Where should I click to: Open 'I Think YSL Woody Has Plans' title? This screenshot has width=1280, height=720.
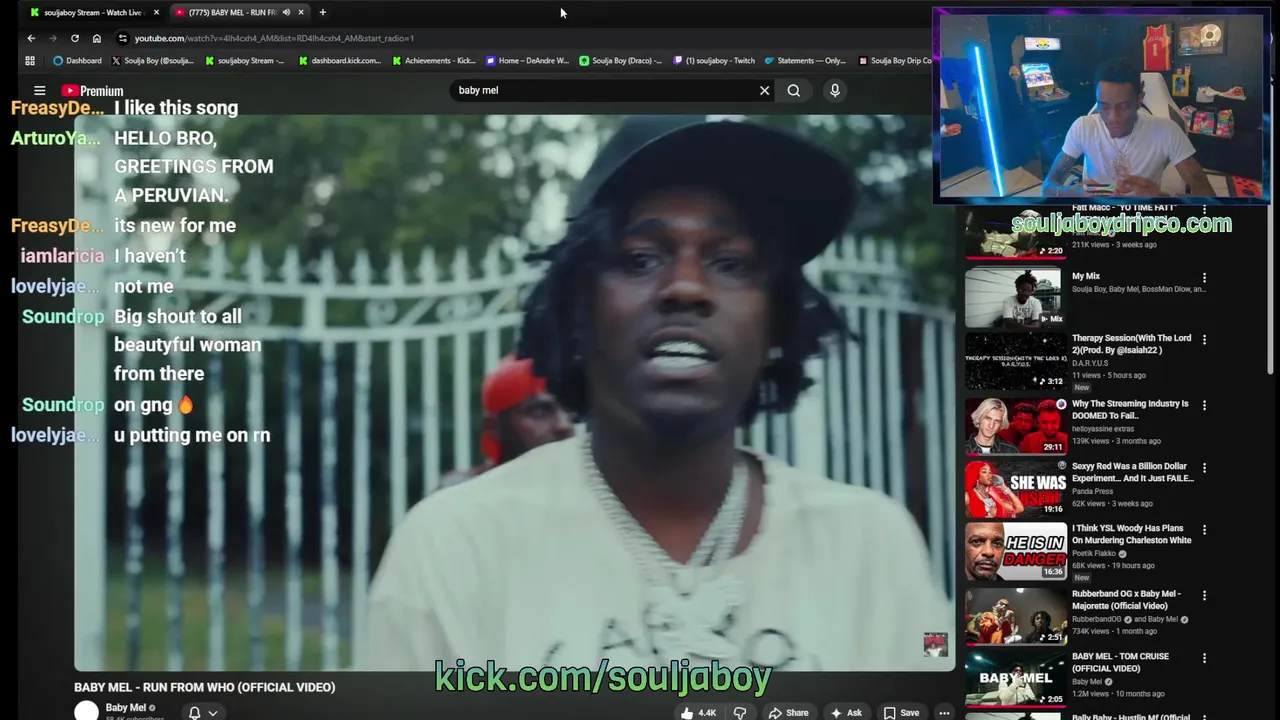coord(1131,534)
